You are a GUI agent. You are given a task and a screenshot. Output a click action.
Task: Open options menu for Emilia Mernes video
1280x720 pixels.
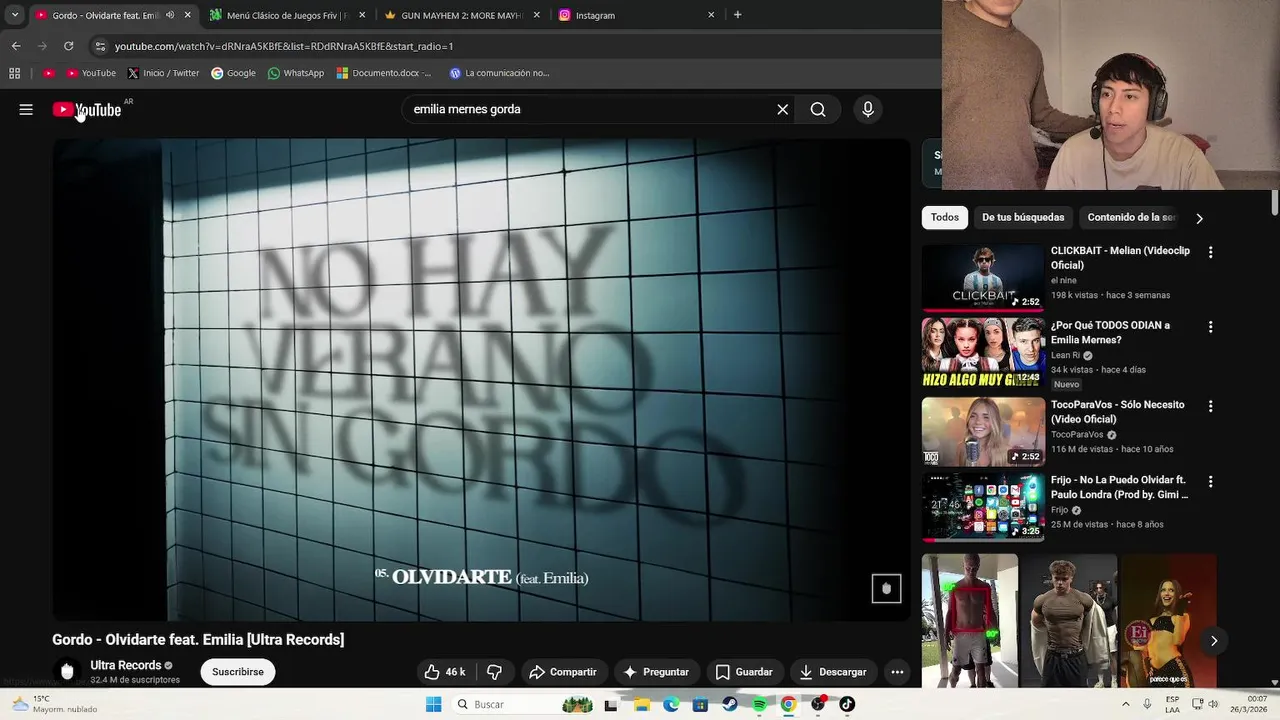click(x=1210, y=327)
